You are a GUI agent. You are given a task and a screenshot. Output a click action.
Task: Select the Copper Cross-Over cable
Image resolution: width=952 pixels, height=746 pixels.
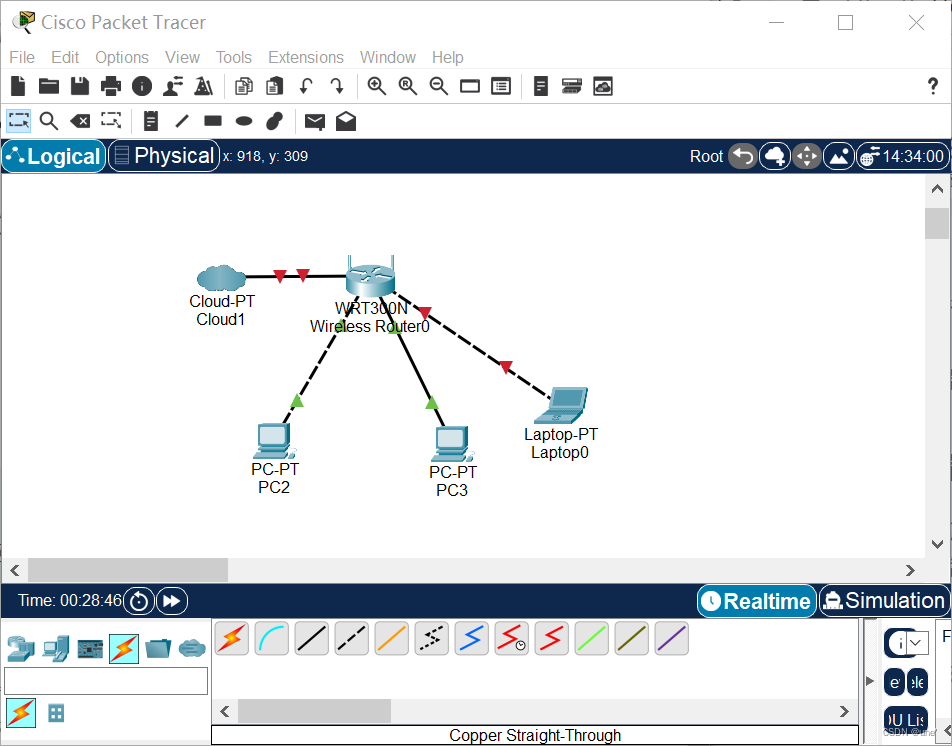[x=352, y=639]
